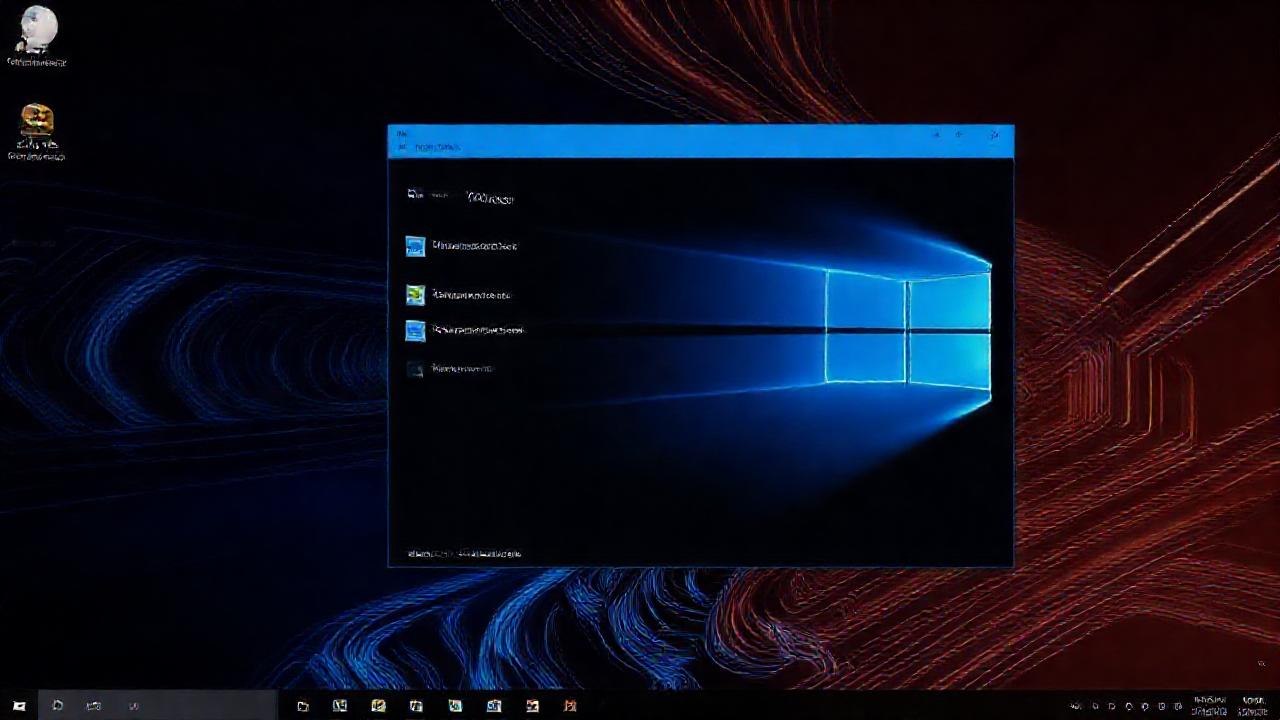
Task: Click the clock in the system tray
Action: pos(1212,706)
